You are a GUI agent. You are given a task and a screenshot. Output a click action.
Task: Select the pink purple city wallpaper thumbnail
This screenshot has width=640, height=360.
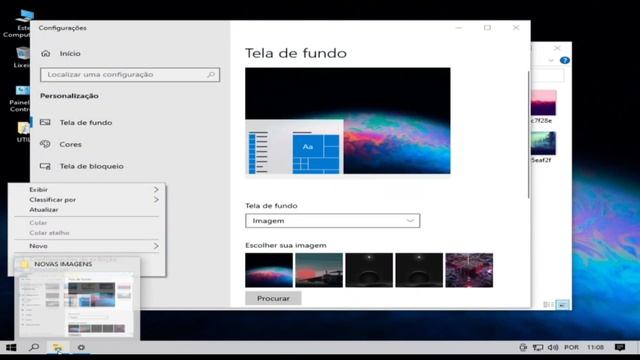[469, 270]
